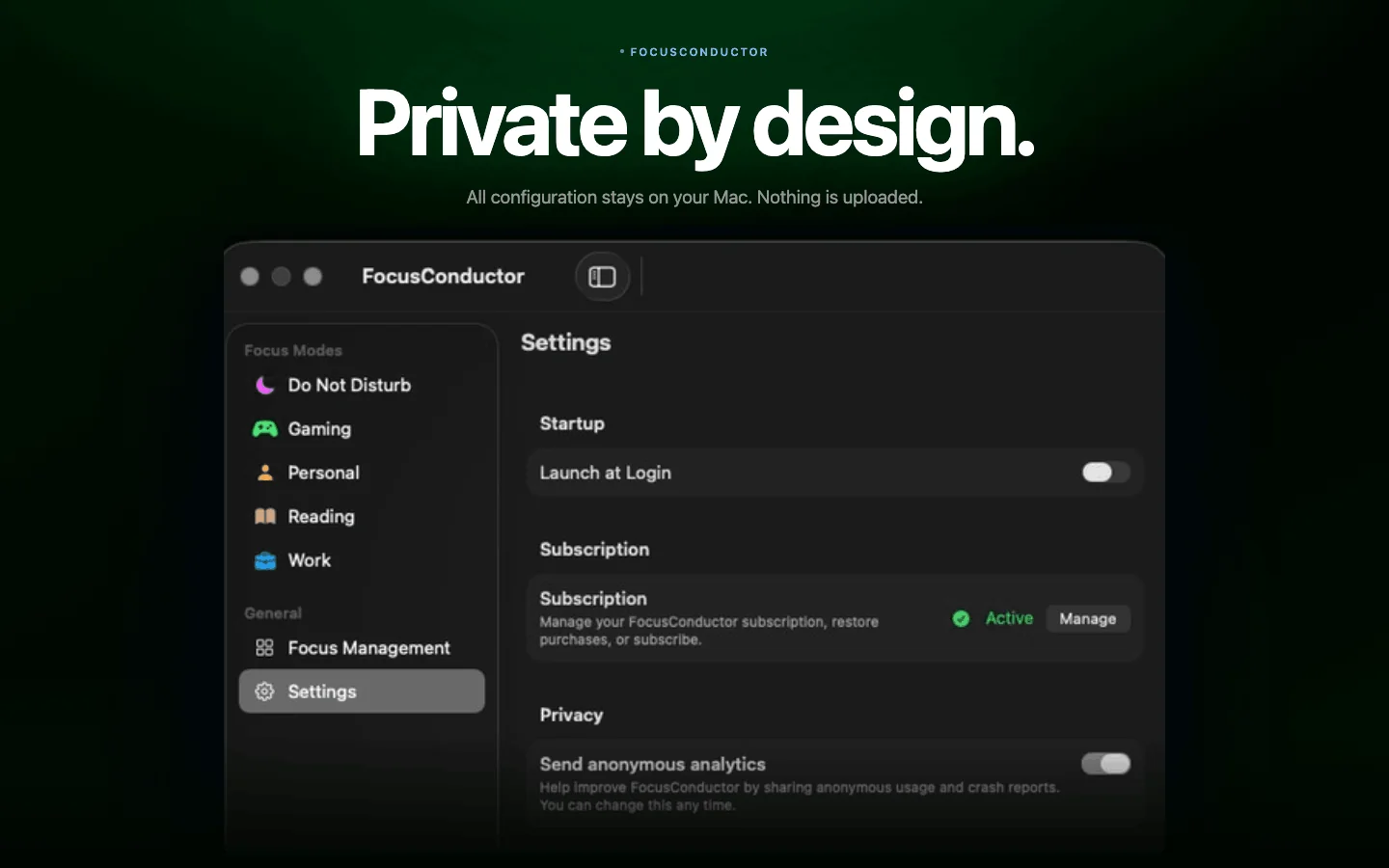Click the Personal person icon
The height and width of the screenshot is (868, 1389).
click(264, 473)
